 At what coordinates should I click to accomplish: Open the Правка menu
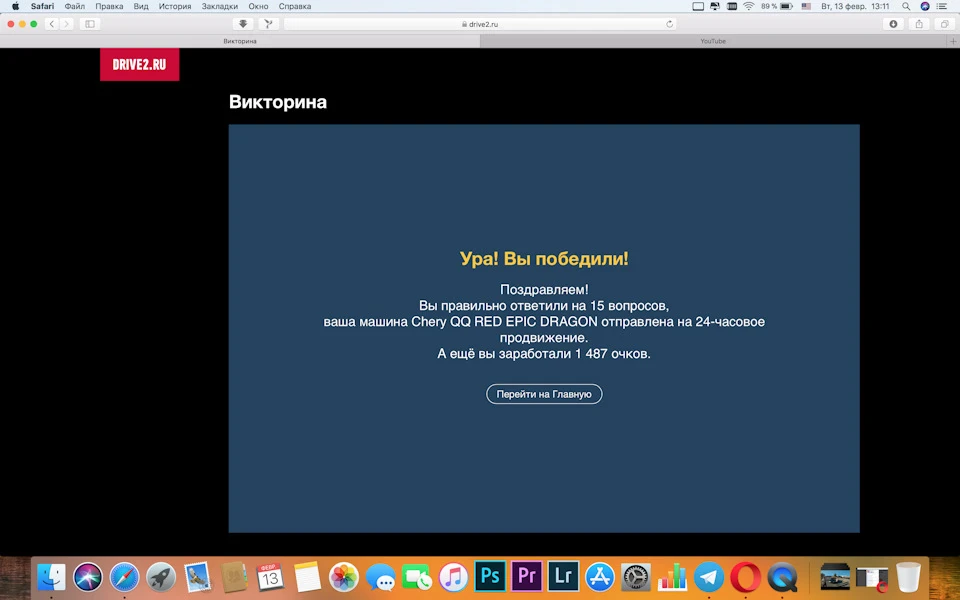[x=109, y=6]
